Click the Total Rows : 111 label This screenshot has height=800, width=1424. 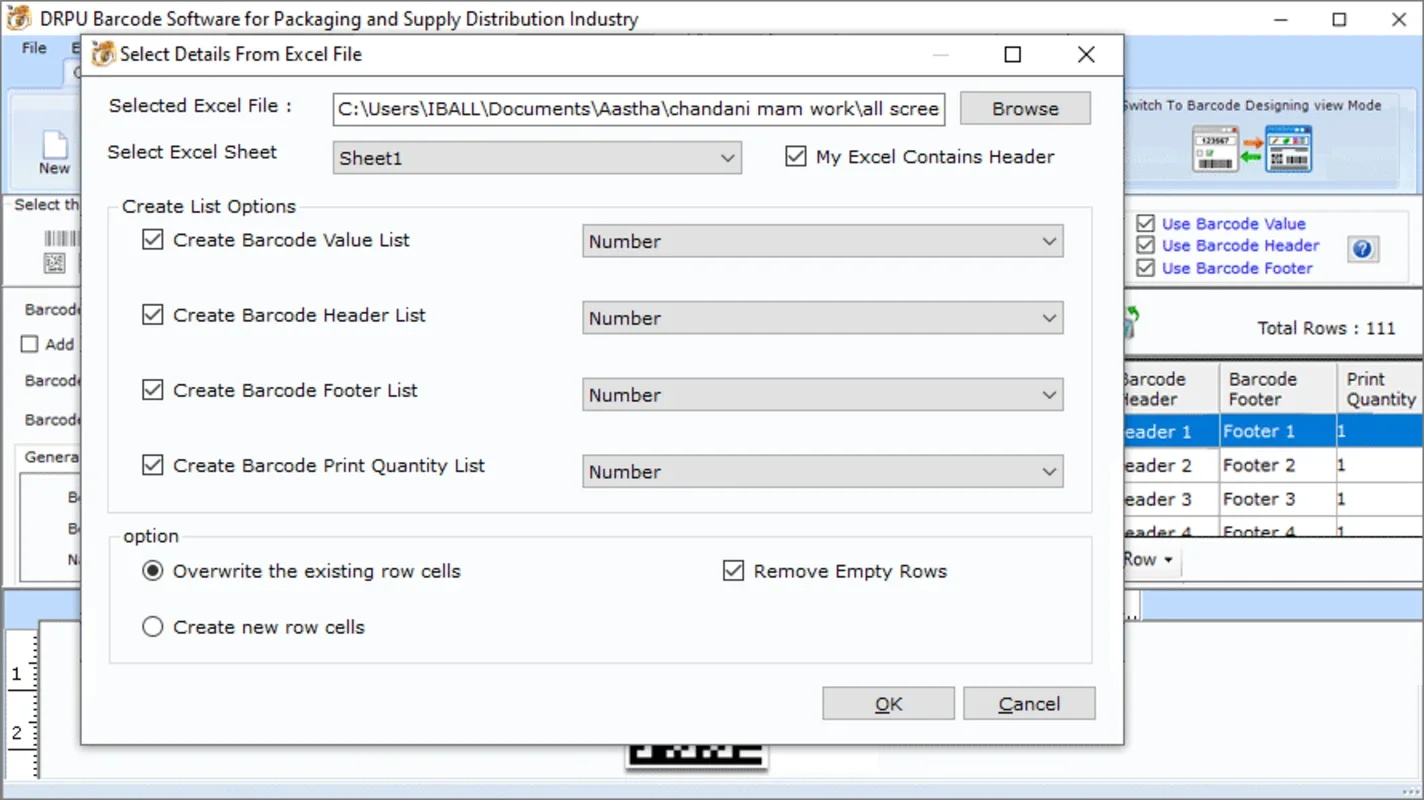(1325, 328)
